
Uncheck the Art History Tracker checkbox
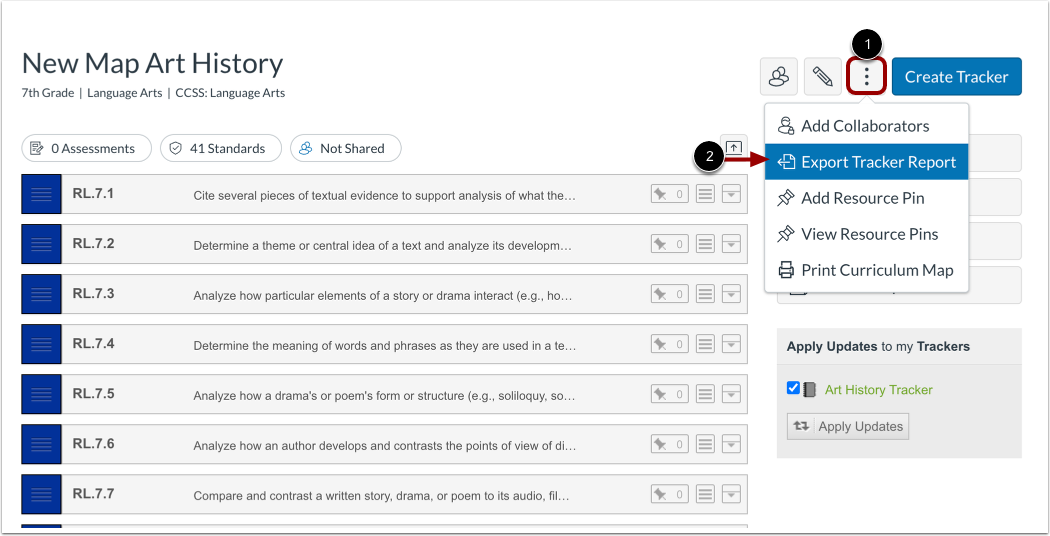(794, 388)
